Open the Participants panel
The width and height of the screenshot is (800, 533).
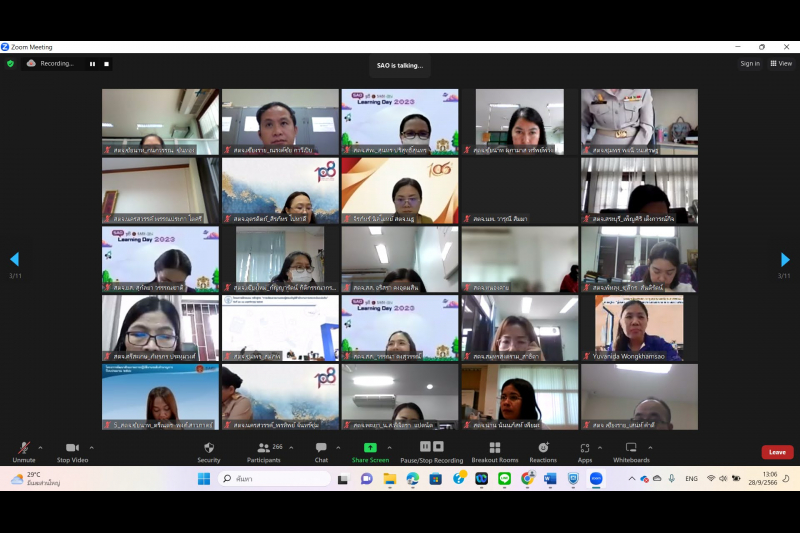[x=264, y=449]
